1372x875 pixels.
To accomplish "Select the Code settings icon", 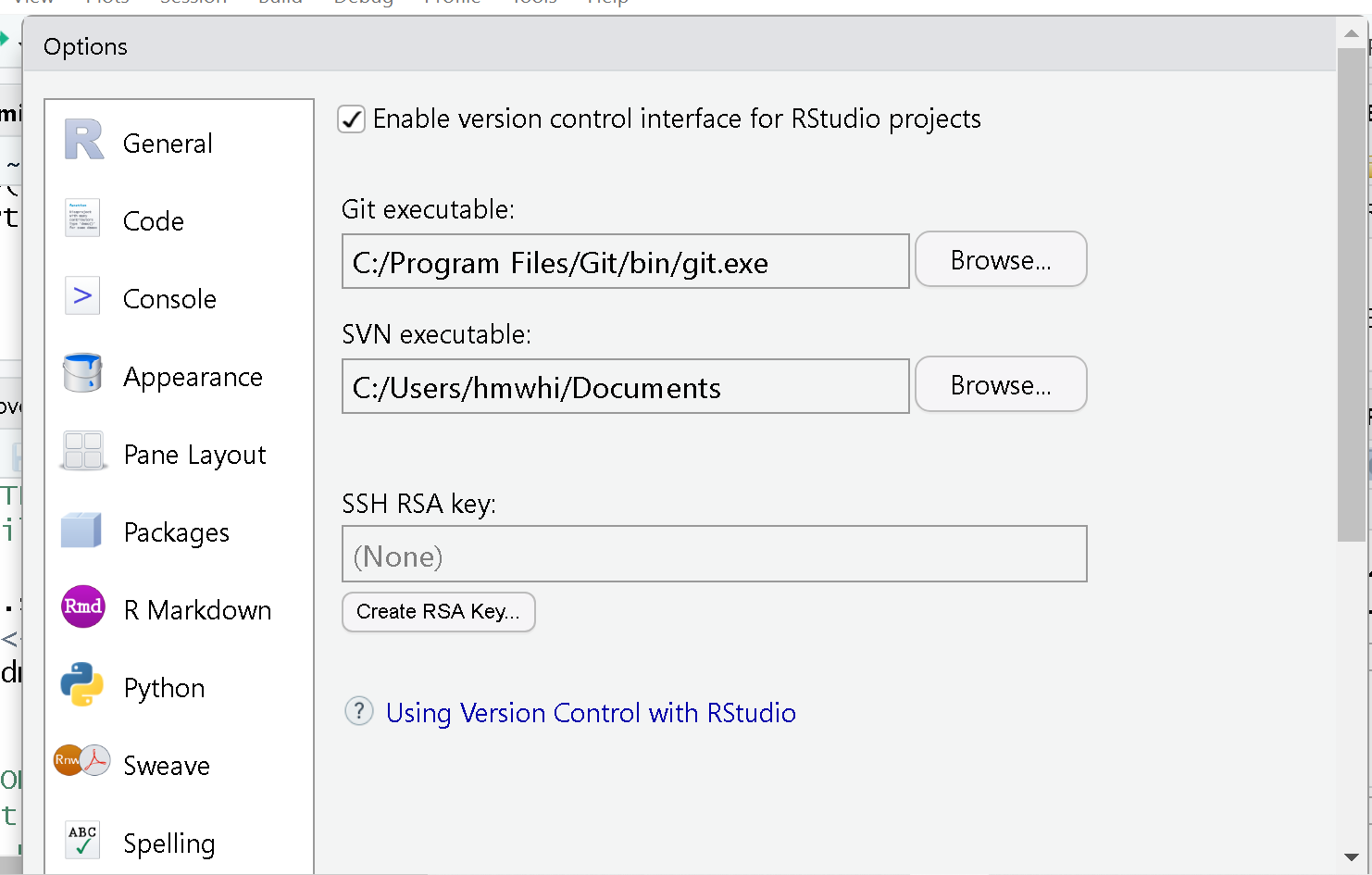I will pyautogui.click(x=82, y=219).
